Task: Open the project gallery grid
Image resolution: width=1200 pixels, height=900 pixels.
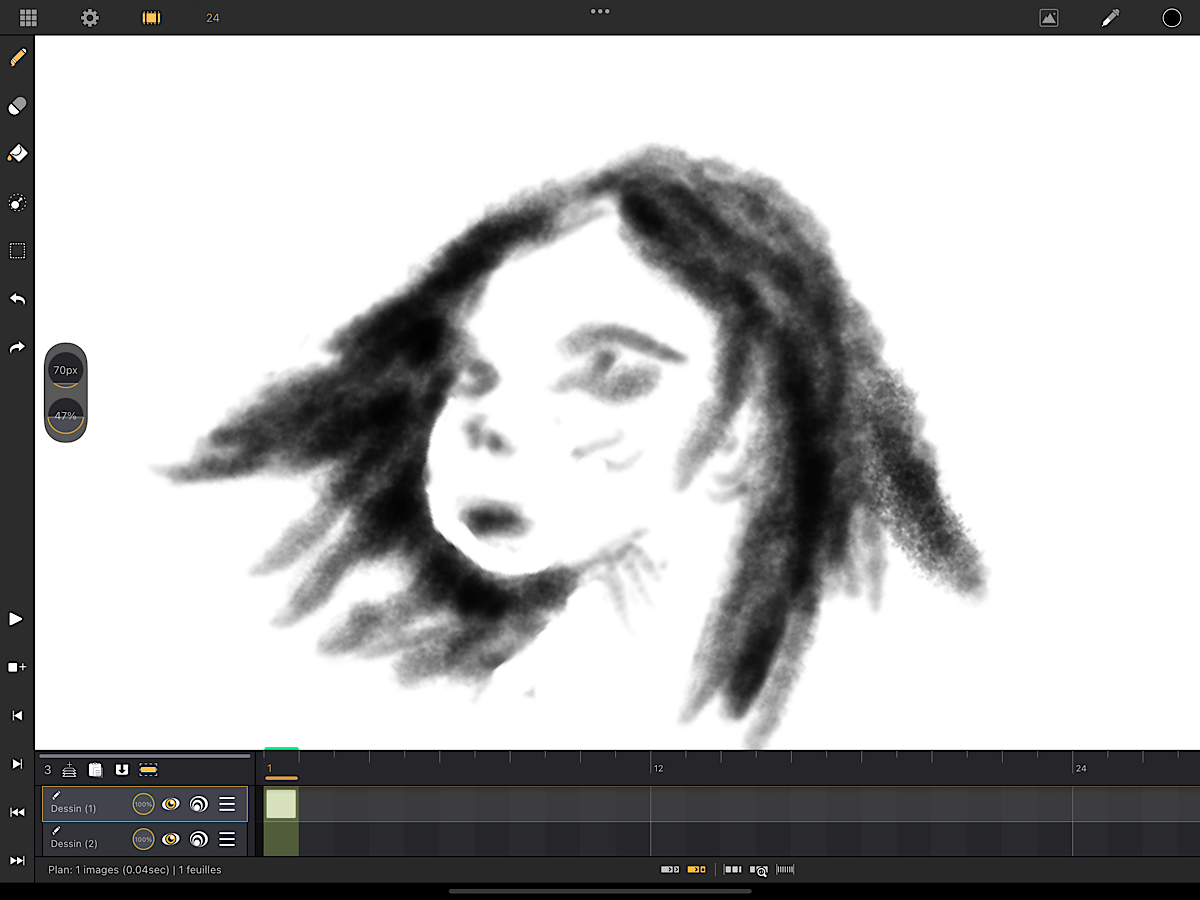Action: pos(28,18)
